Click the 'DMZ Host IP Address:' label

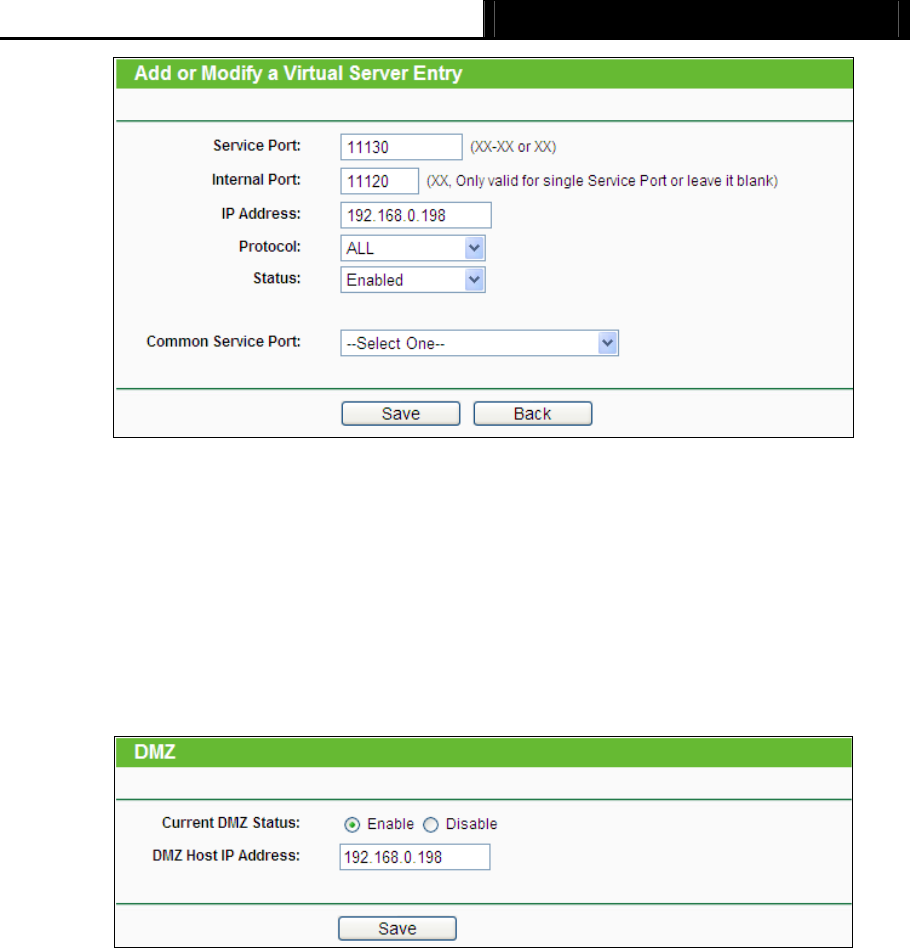pos(226,855)
